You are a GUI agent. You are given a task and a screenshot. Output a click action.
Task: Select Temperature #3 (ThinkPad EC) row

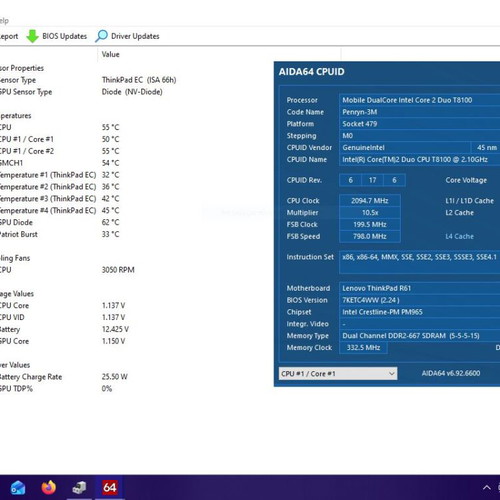[x=60, y=199]
